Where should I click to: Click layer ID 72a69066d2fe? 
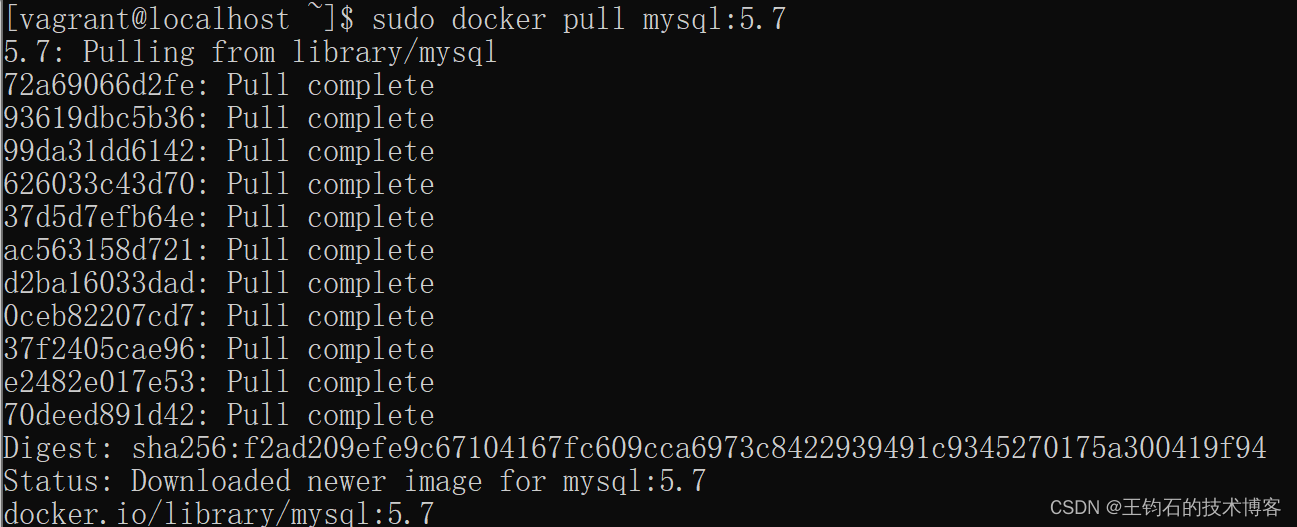104,85
